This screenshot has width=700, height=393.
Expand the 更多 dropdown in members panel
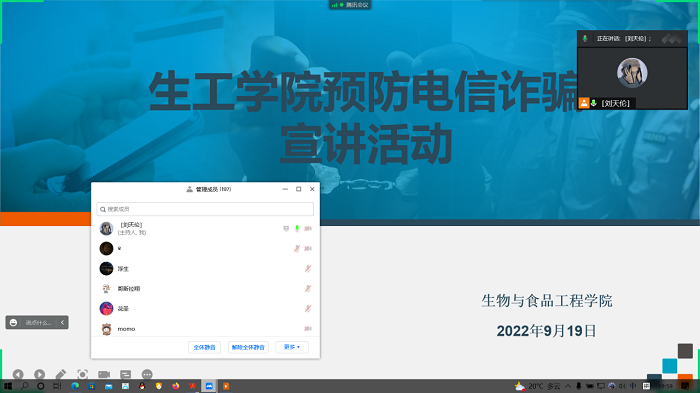click(x=292, y=347)
